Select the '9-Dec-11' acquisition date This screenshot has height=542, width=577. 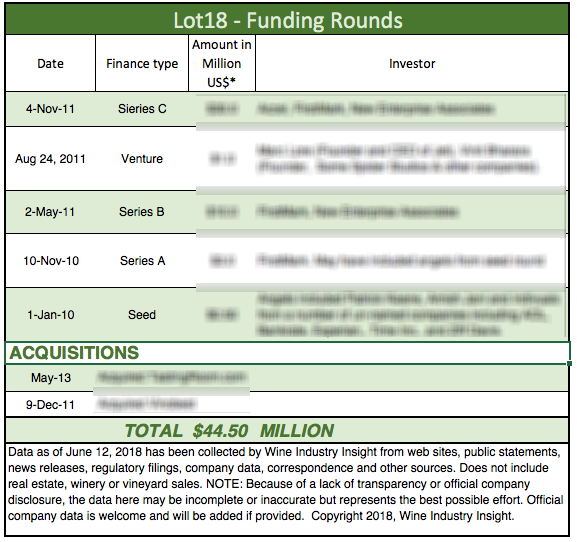50,405
